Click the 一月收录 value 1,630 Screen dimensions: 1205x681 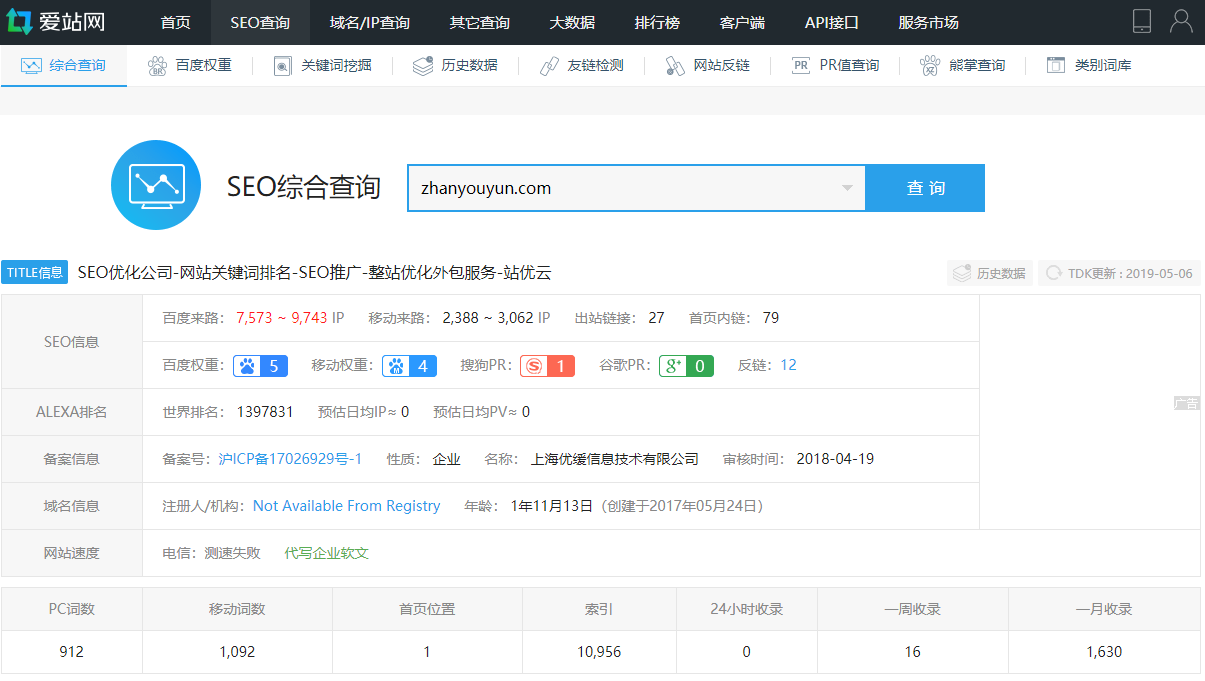pyautogui.click(x=1104, y=652)
